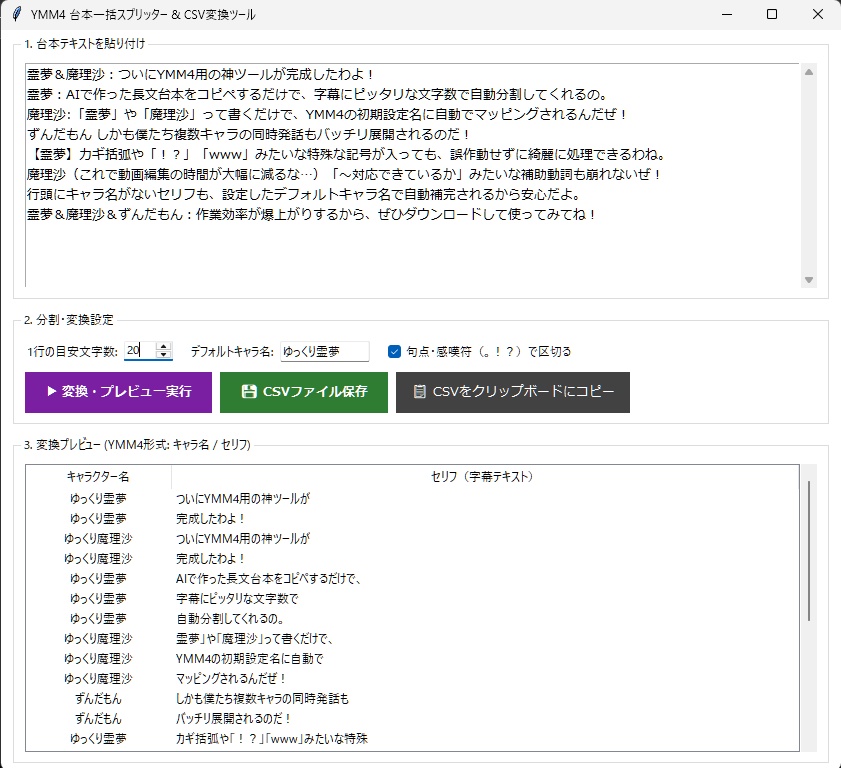Maximize the YMM4 tool window
Viewport: 841px width, 768px height.
tap(772, 14)
